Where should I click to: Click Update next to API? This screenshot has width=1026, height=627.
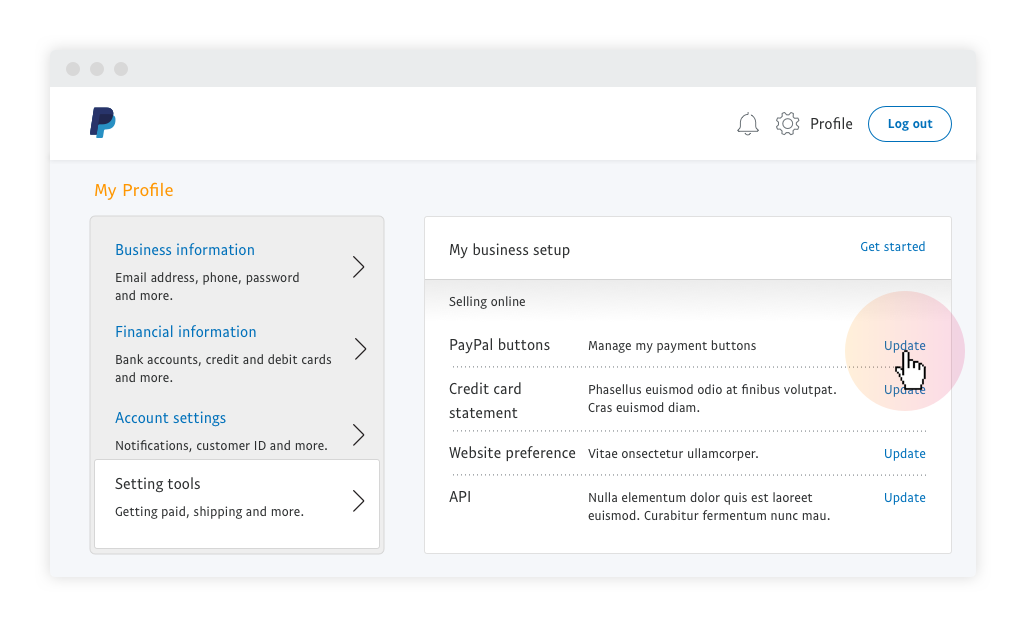click(x=904, y=498)
